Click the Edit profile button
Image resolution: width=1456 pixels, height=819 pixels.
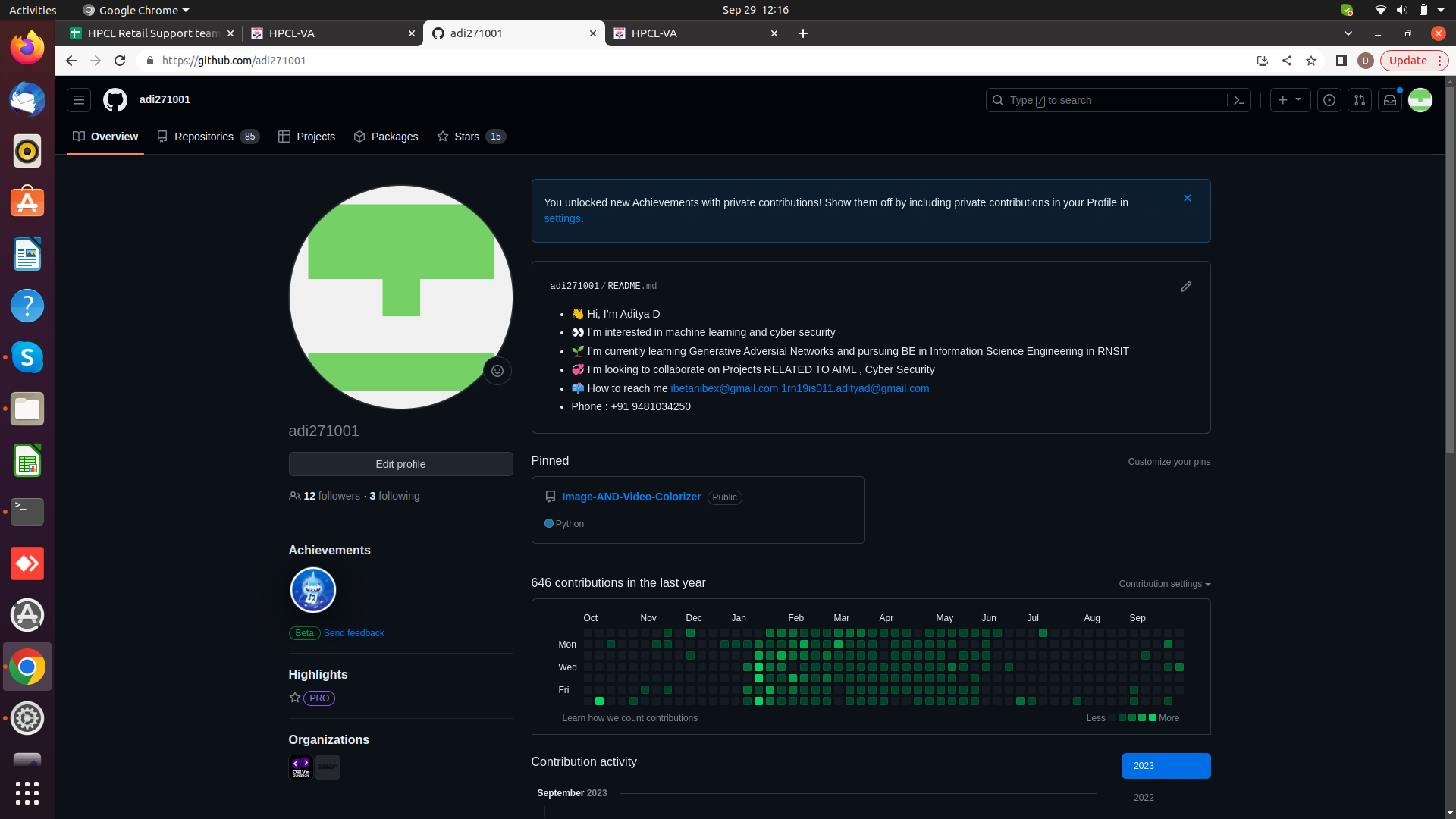400,463
